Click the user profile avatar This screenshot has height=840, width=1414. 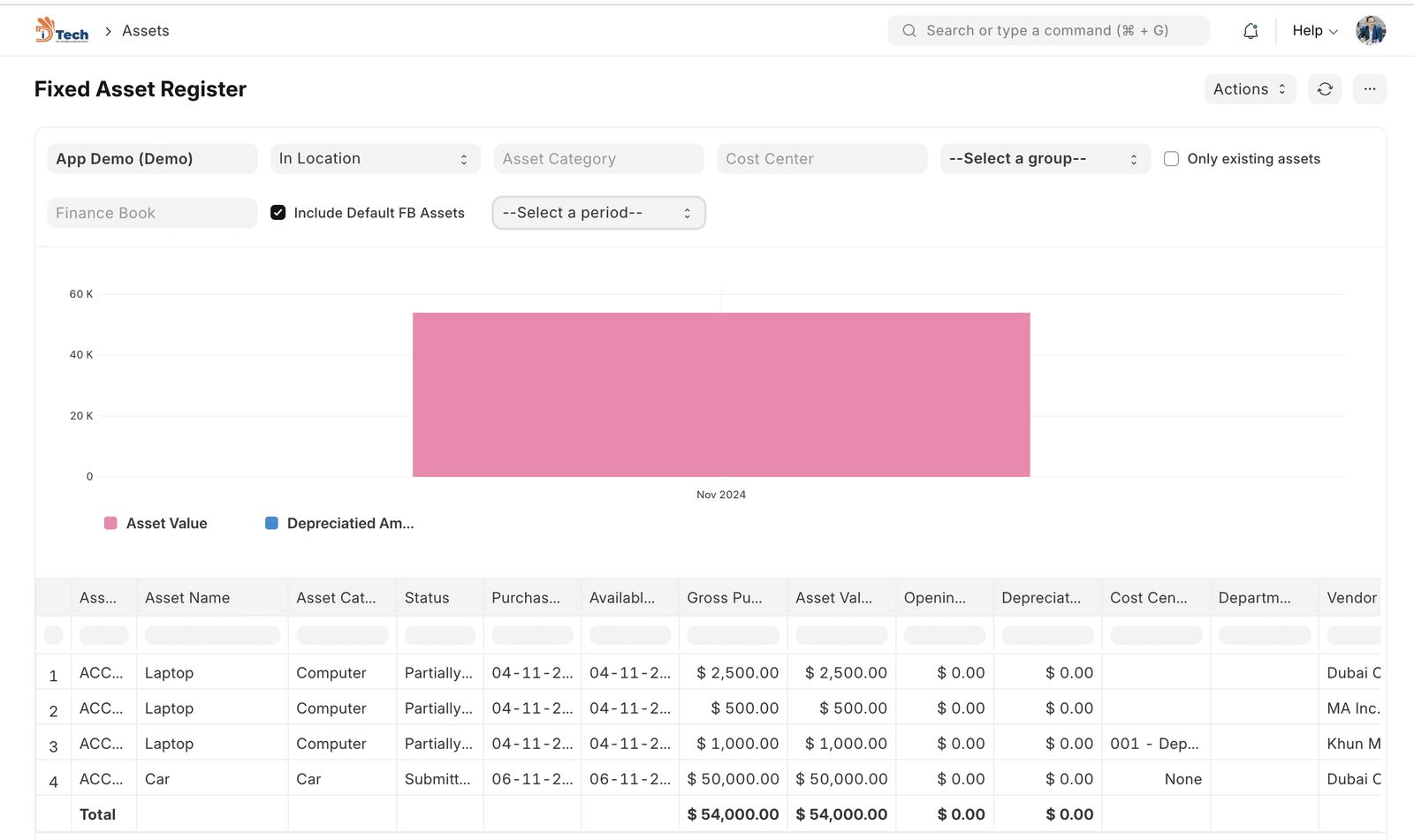pos(1371,31)
